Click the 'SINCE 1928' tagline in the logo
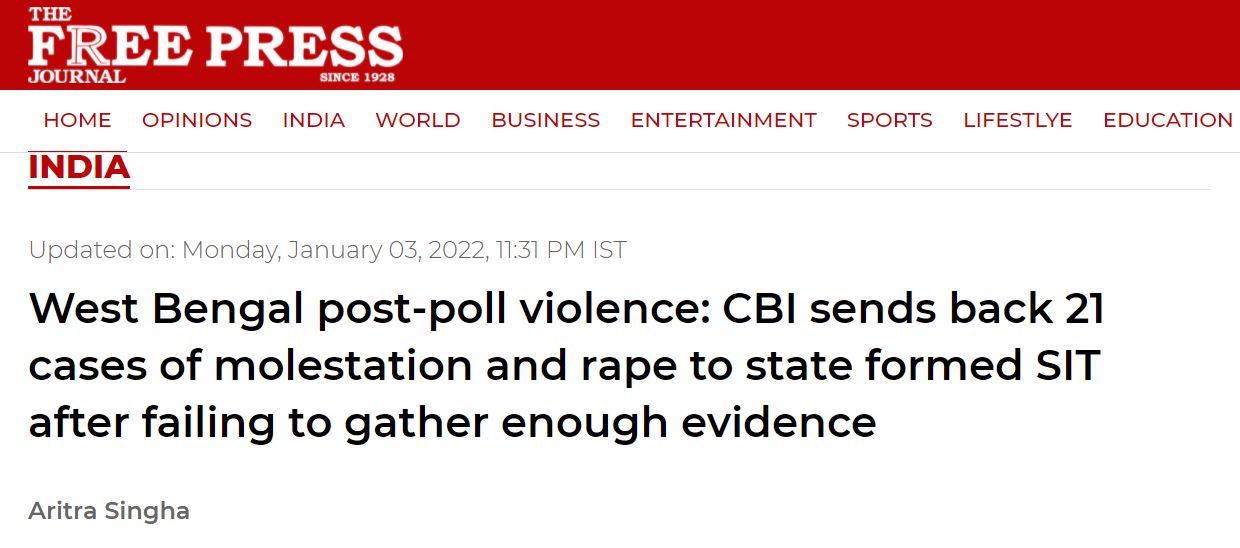 coord(357,77)
